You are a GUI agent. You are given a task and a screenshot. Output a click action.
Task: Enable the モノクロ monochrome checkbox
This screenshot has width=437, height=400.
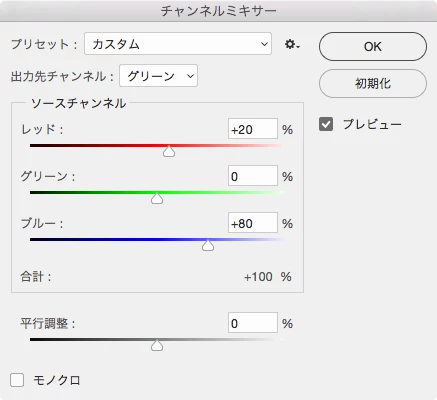(x=17, y=380)
